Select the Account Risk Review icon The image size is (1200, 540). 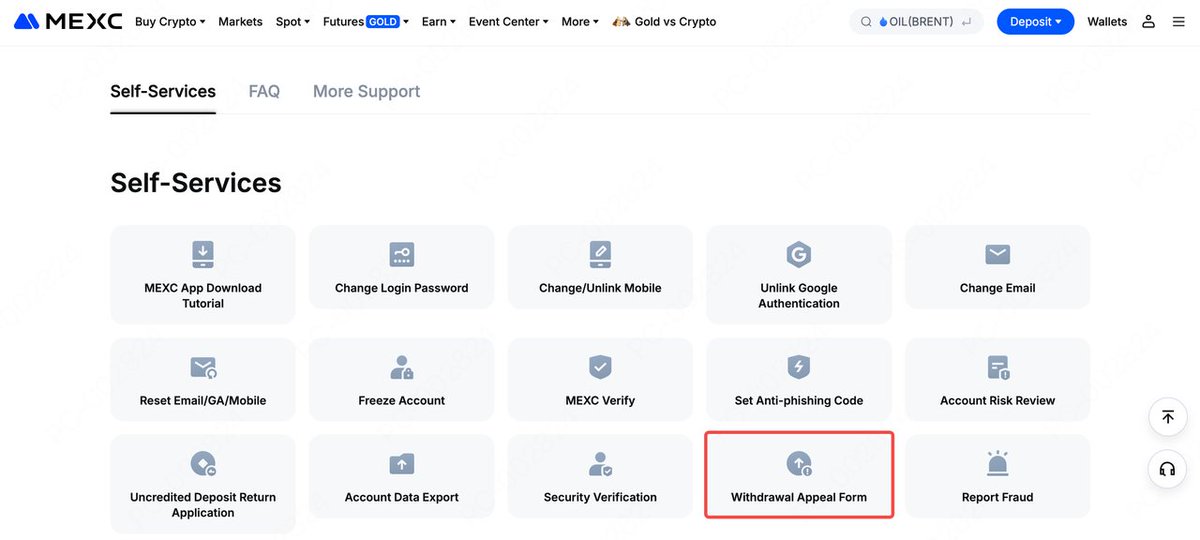(x=997, y=367)
